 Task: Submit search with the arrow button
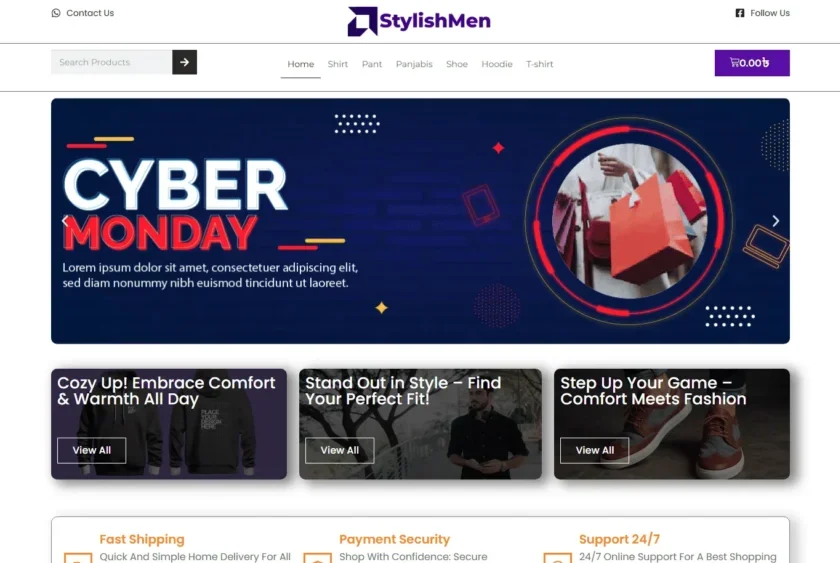click(x=184, y=62)
